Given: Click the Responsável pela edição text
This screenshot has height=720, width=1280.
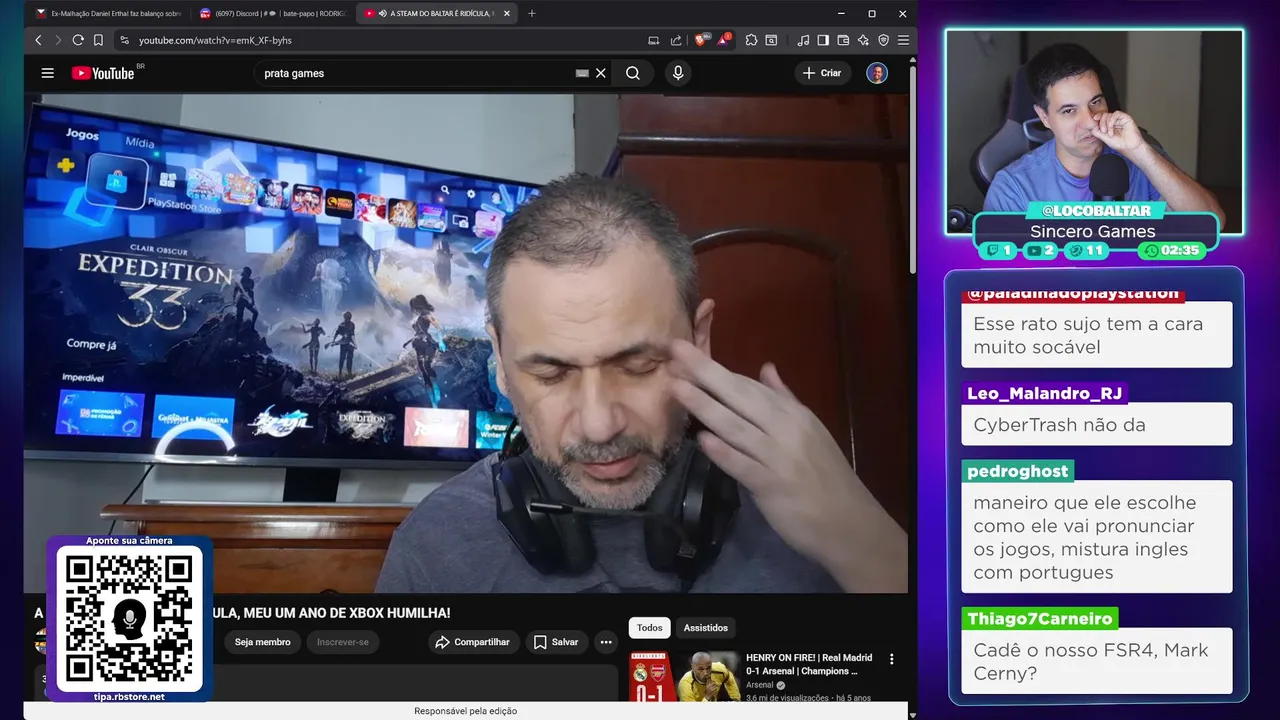Looking at the screenshot, I should coord(466,711).
